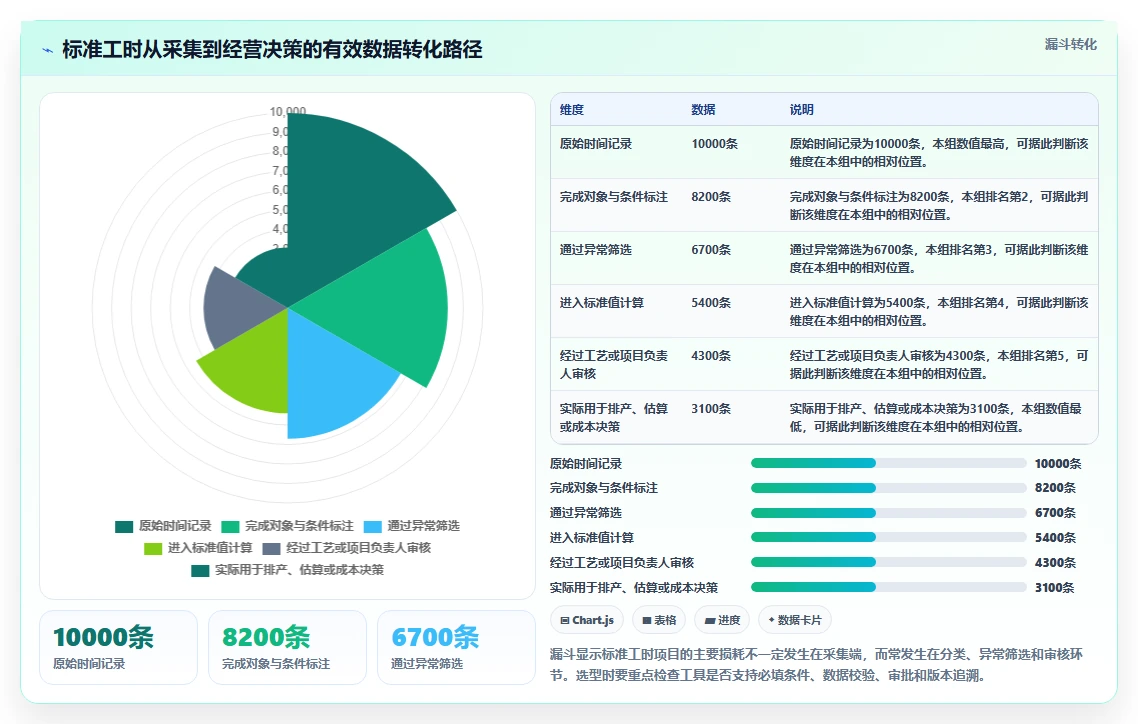Click table value 4300条
The height and width of the screenshot is (724, 1138).
pyautogui.click(x=711, y=355)
